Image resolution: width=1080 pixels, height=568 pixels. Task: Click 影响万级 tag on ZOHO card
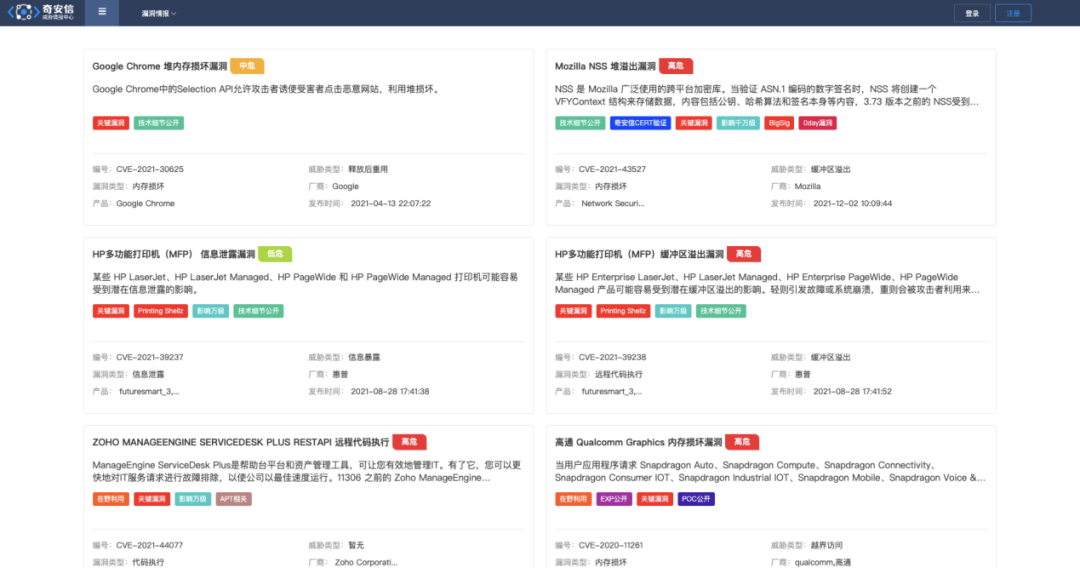click(x=192, y=498)
